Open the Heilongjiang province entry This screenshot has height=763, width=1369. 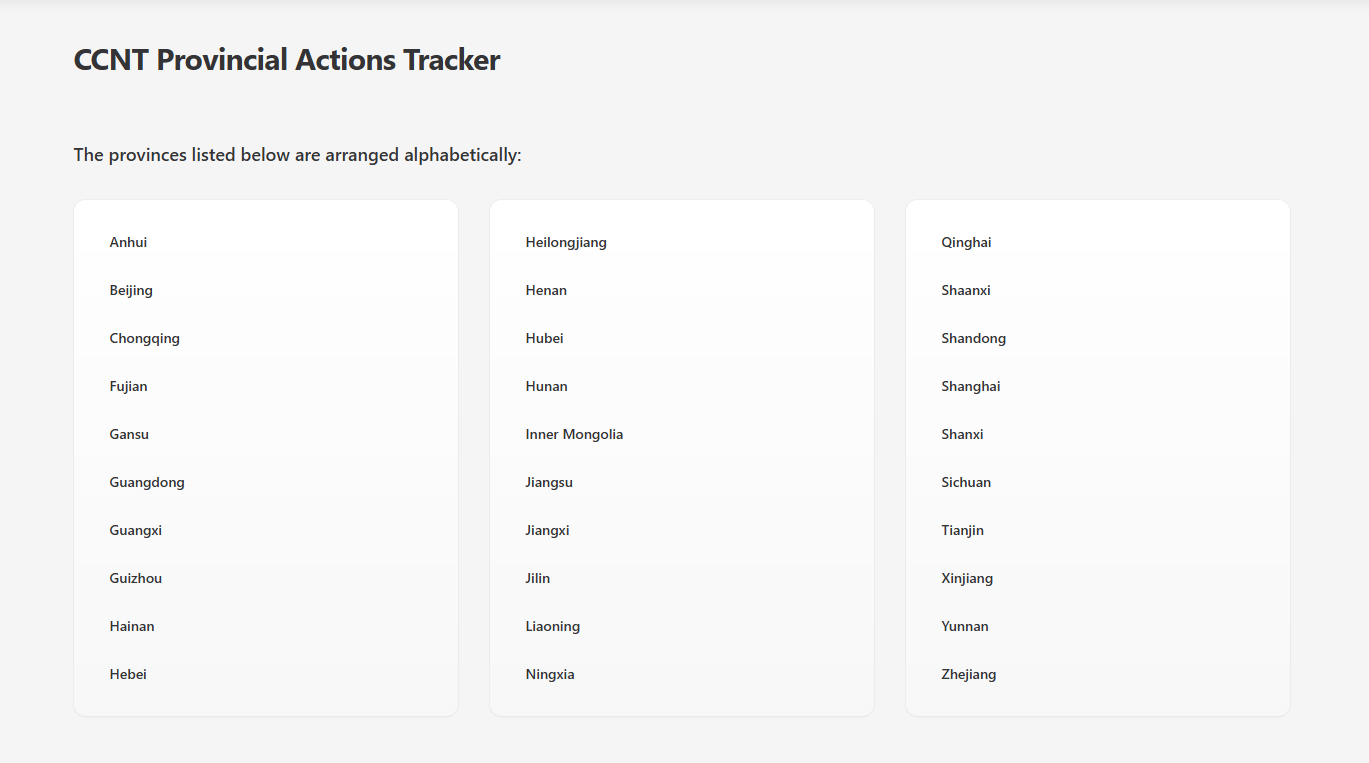[566, 242]
